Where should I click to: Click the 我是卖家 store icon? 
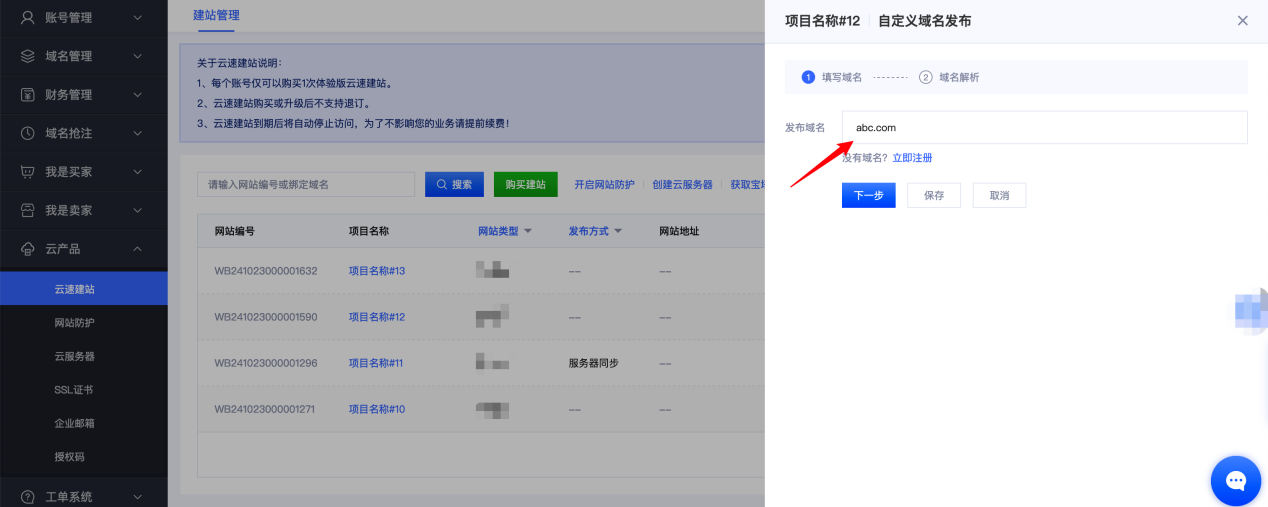coord(28,210)
